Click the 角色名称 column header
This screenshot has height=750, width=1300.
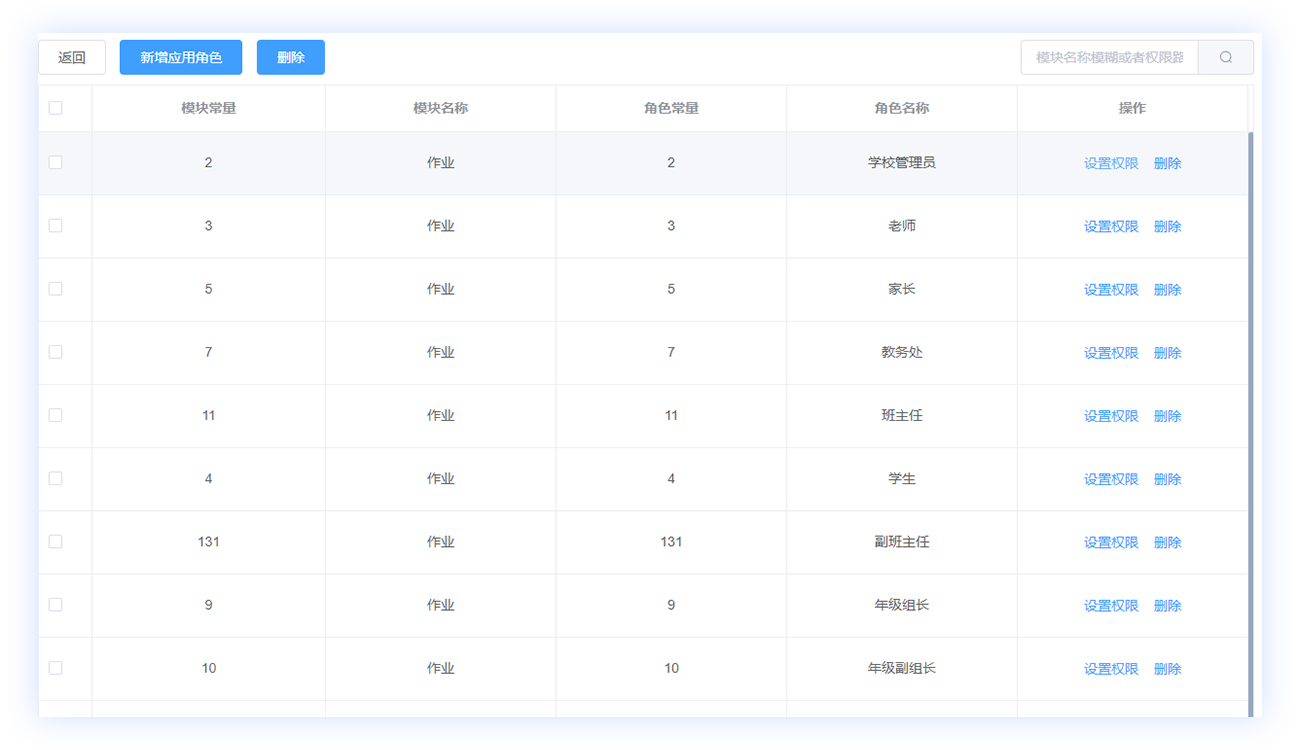tap(901, 108)
